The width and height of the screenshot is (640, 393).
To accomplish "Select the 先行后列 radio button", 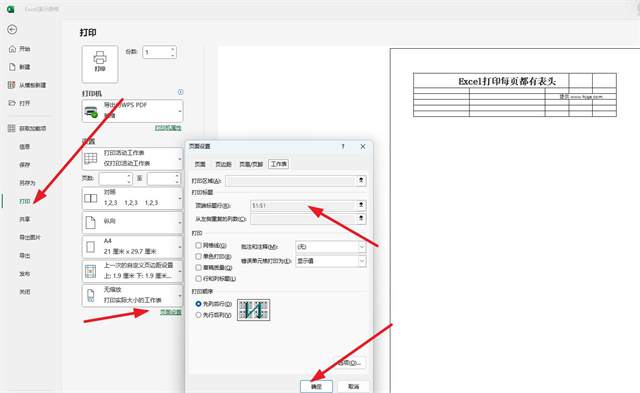I will click(198, 315).
